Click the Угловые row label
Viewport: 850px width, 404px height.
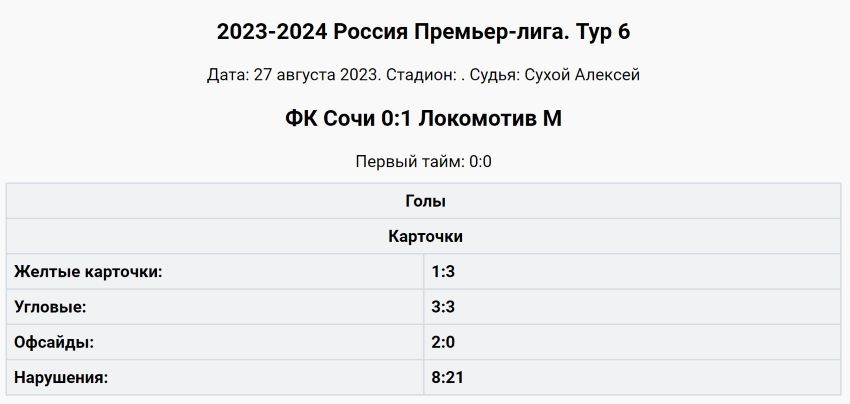[50, 306]
